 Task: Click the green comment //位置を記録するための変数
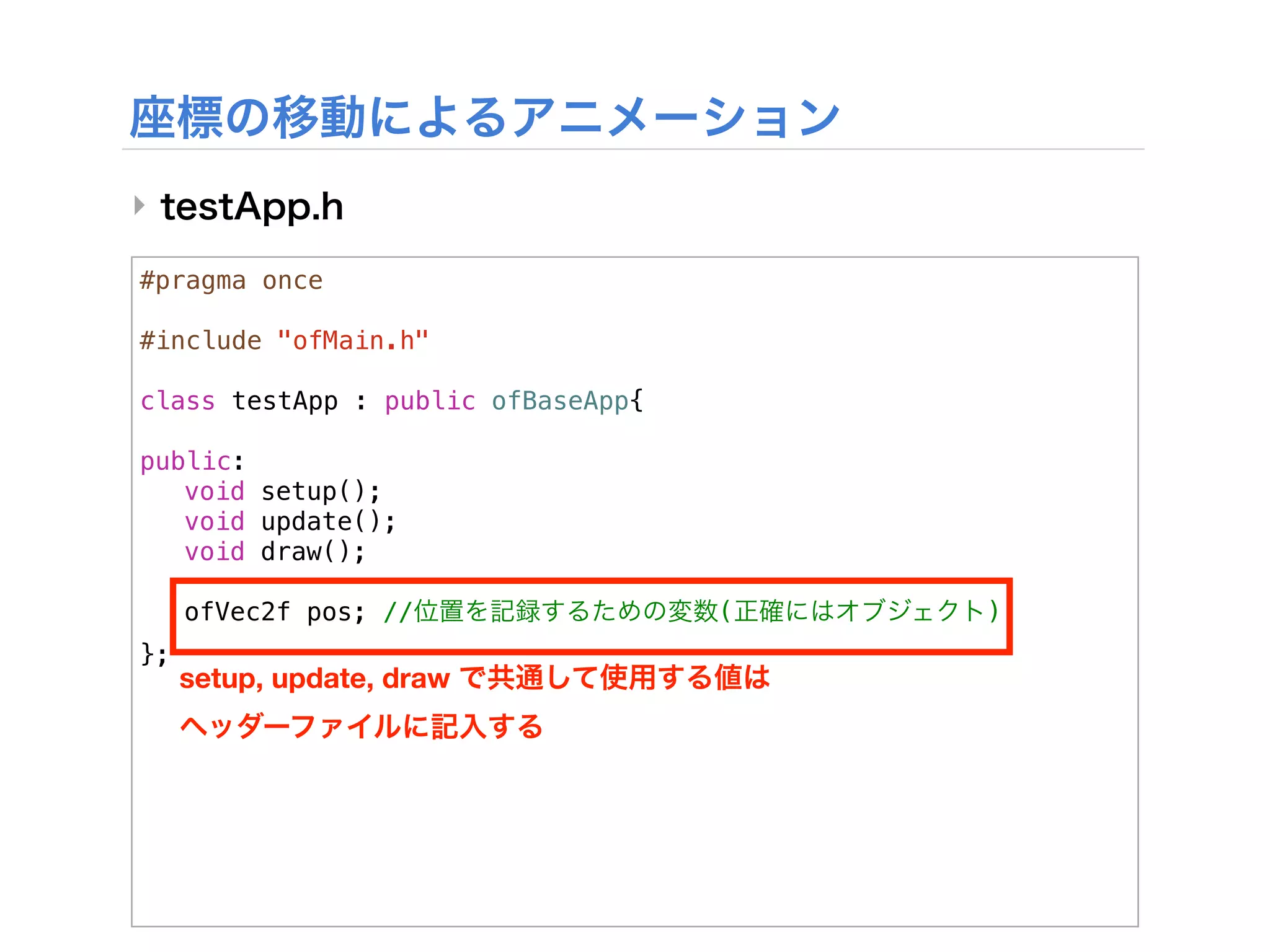691,611
